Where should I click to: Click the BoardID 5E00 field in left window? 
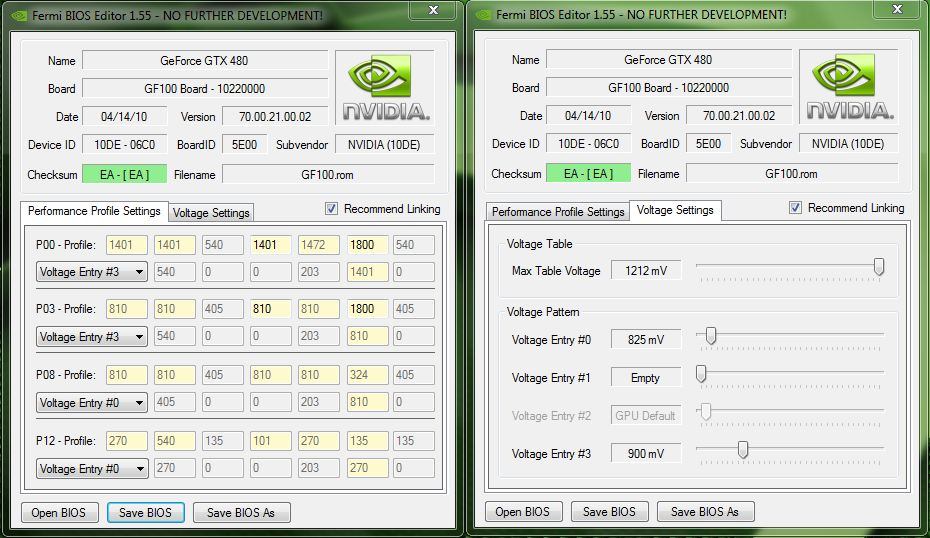coord(244,145)
